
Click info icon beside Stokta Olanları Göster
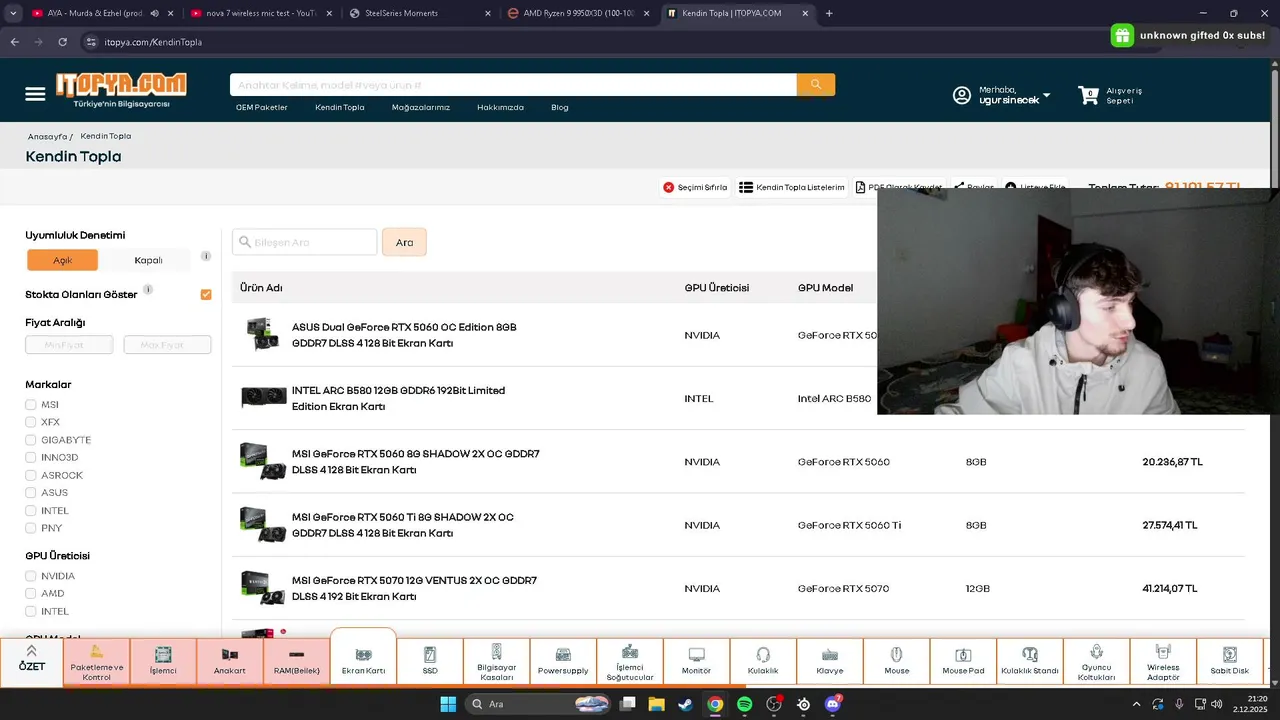coord(148,290)
